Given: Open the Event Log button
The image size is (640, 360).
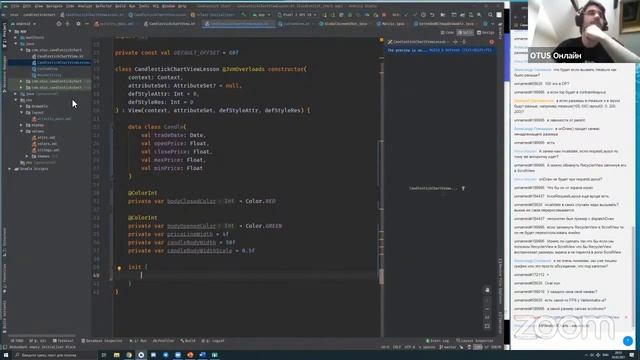Looking at the screenshot, I should coord(438,340).
